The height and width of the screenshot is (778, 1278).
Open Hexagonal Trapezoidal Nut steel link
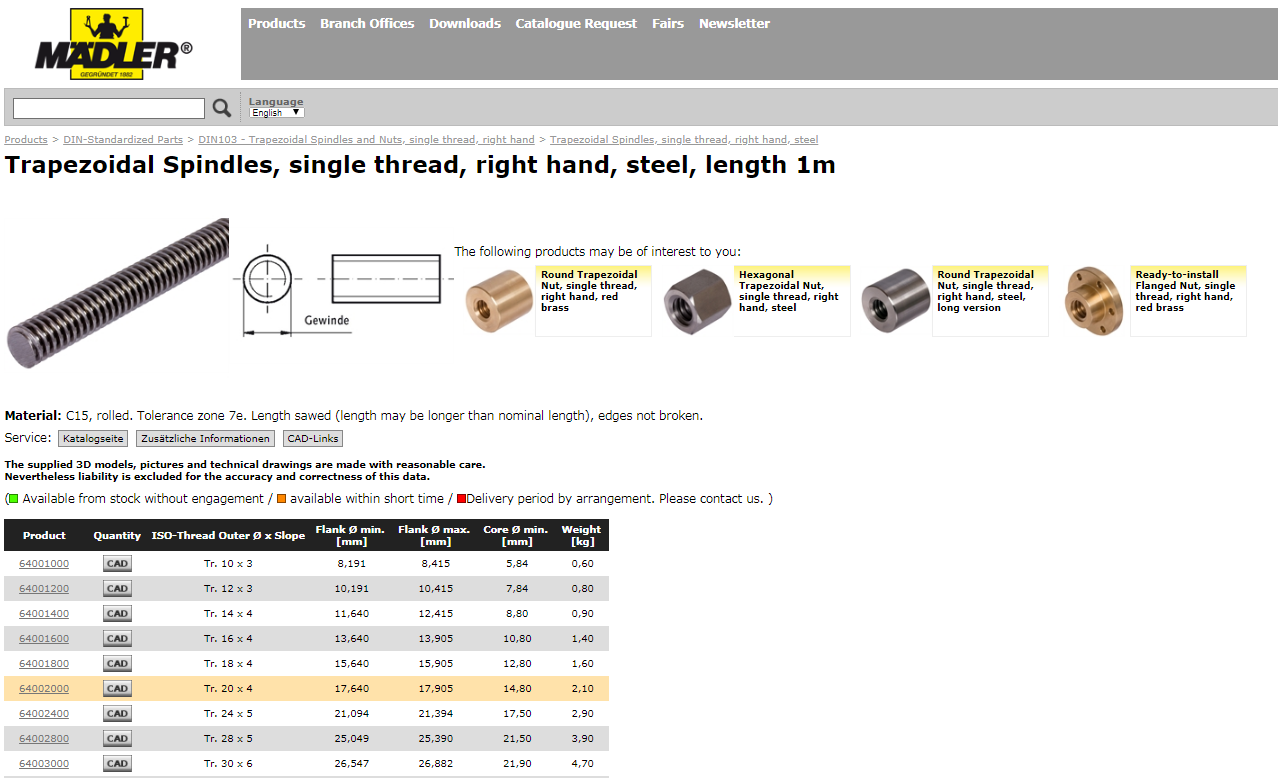click(789, 291)
